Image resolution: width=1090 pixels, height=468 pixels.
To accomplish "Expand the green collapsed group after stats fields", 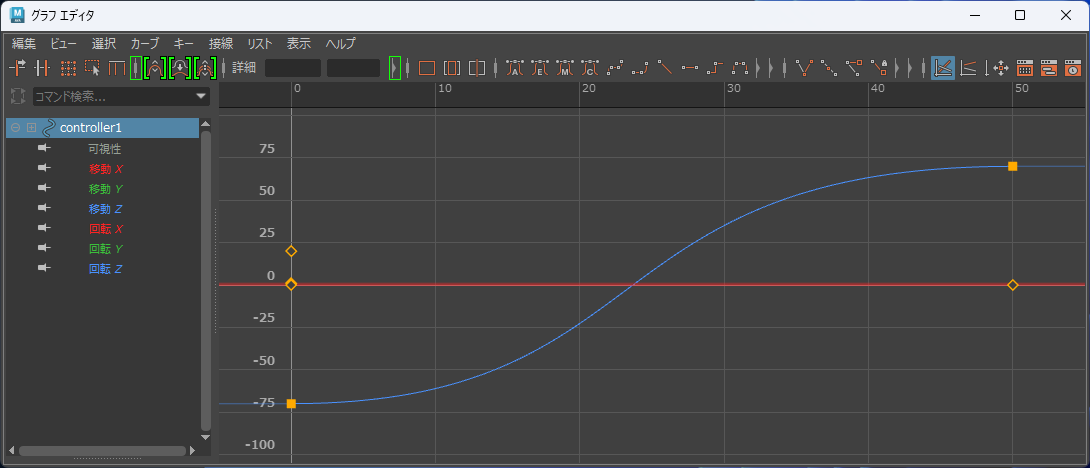I will coord(395,68).
